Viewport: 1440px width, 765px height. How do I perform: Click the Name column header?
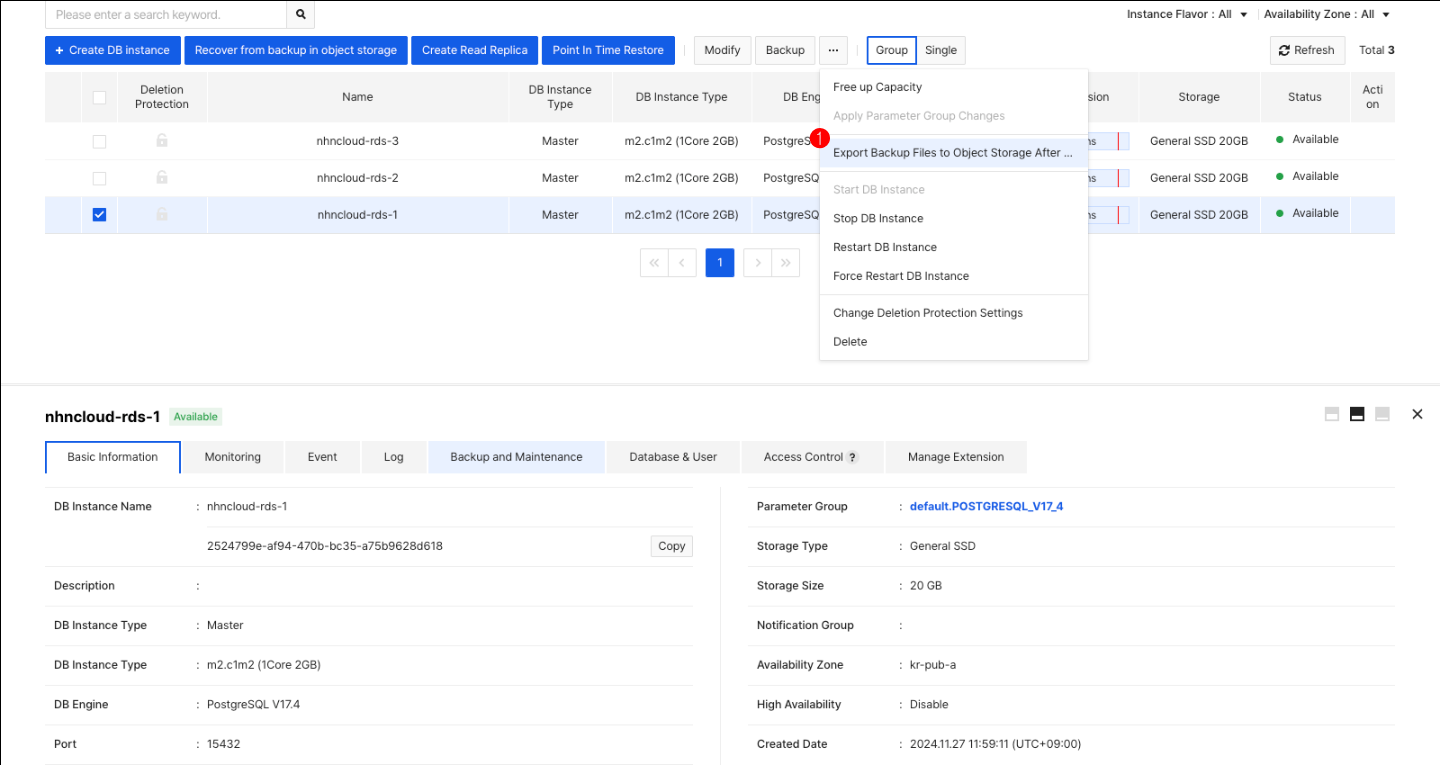click(x=357, y=97)
